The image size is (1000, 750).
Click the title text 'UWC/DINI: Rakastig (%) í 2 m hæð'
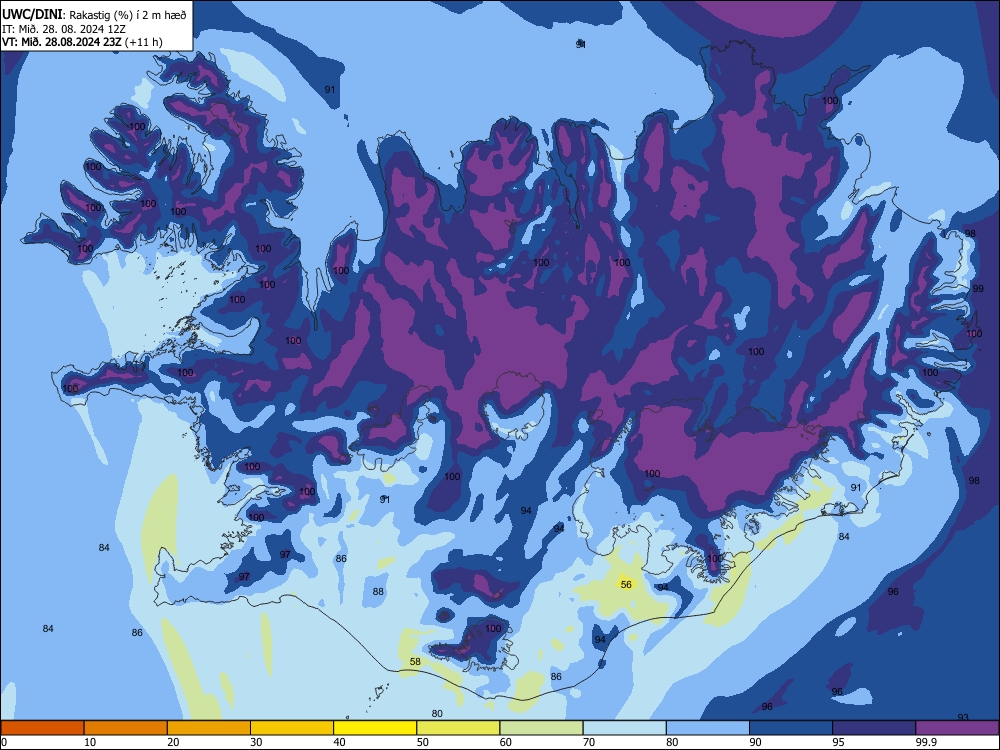(94, 14)
